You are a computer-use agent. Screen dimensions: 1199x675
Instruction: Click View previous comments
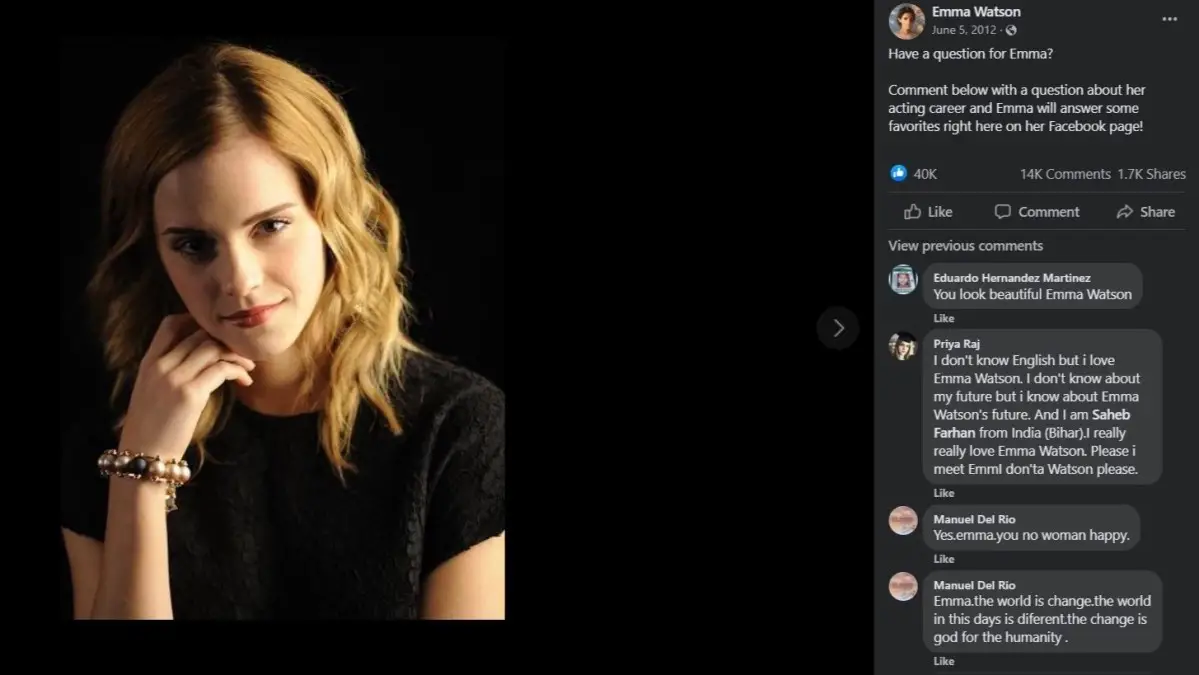(965, 246)
